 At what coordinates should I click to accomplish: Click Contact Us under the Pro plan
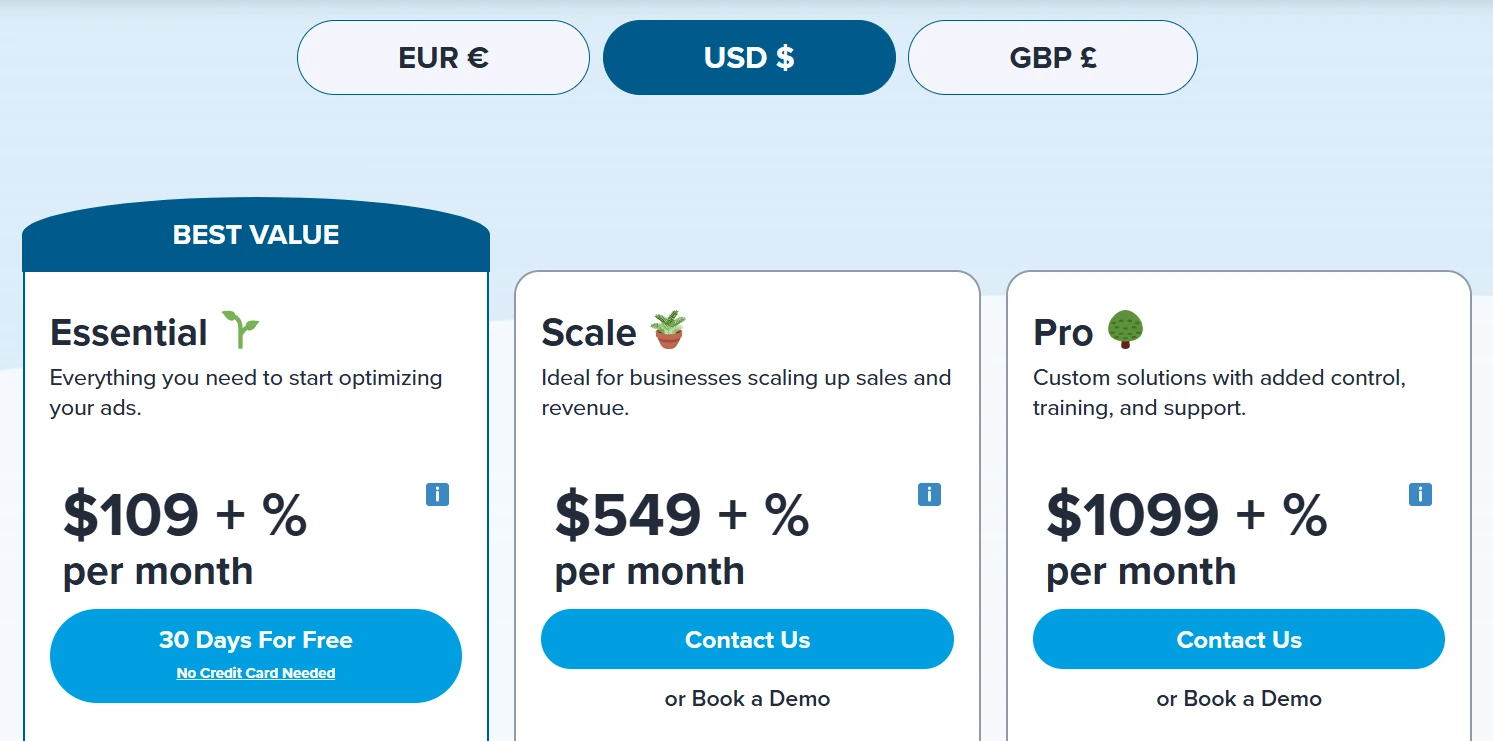click(1238, 639)
